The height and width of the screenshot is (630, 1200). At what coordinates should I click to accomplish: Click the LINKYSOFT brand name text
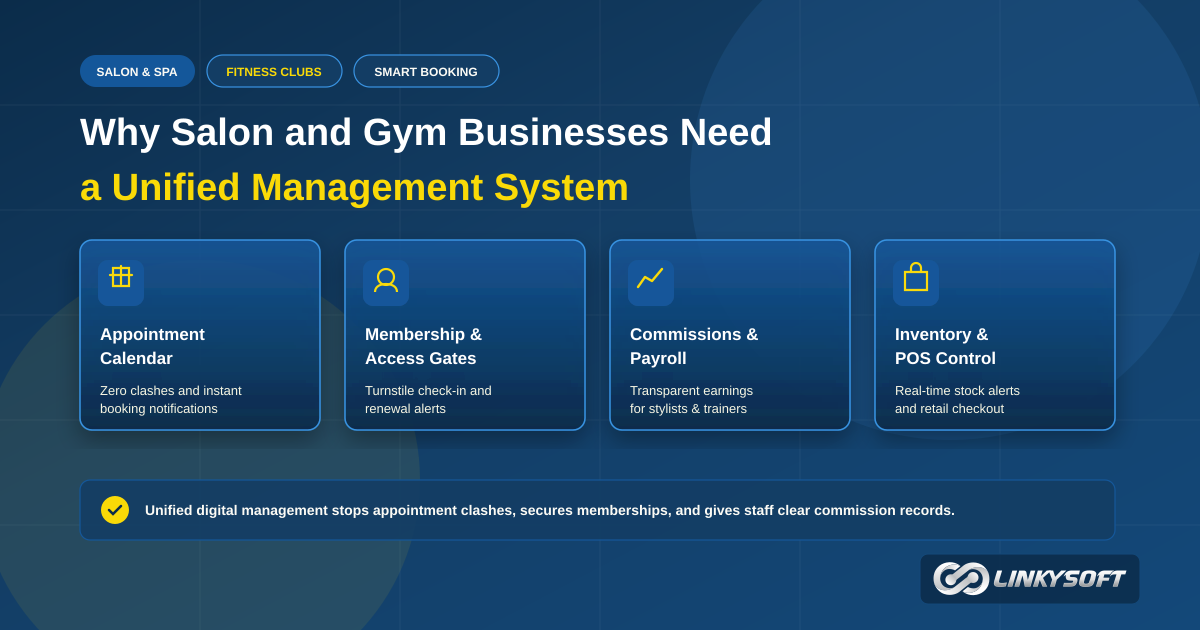[1059, 579]
